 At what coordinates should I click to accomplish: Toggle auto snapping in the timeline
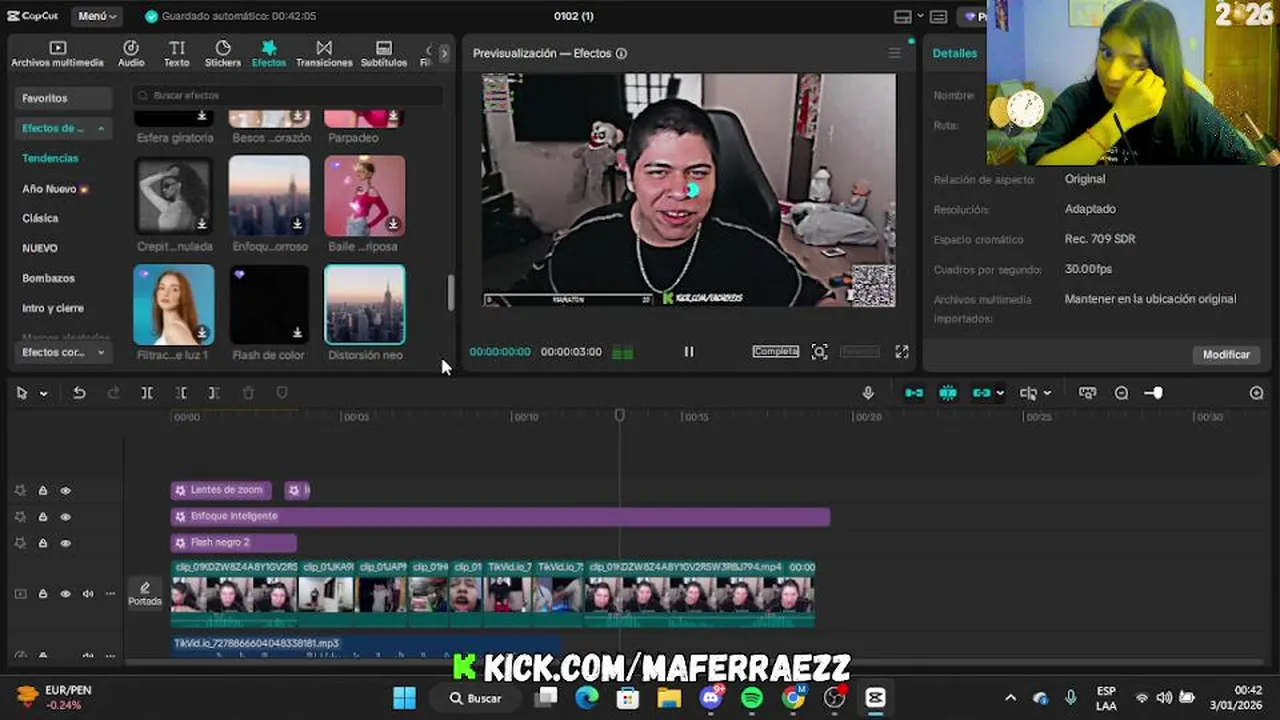pos(948,393)
